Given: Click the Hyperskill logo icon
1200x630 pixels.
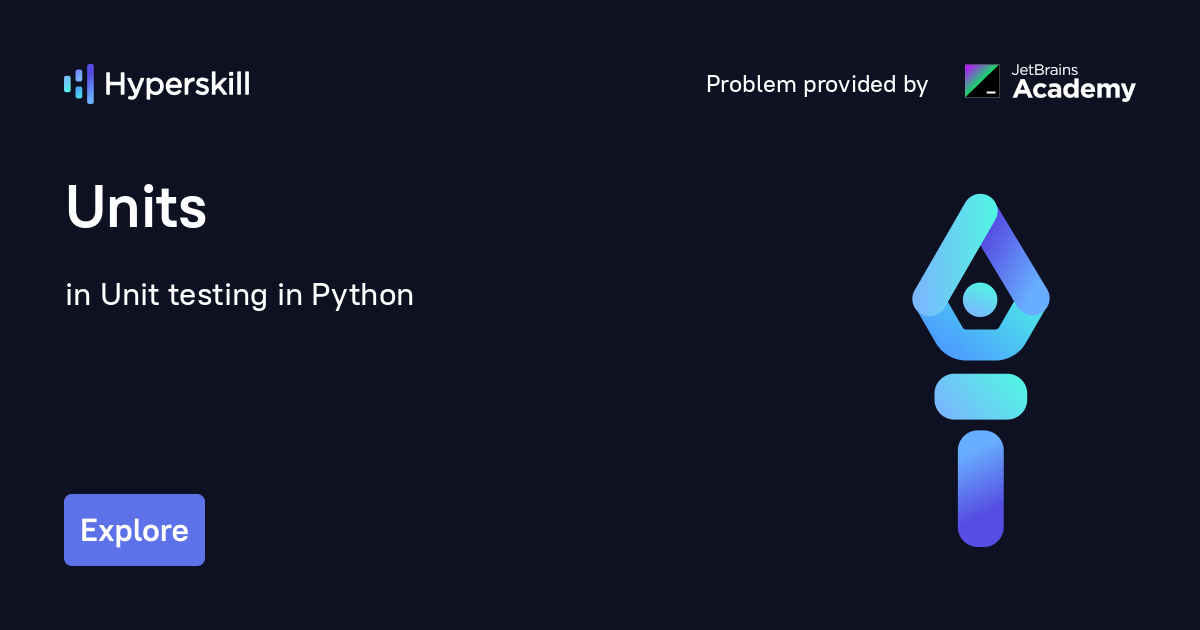Looking at the screenshot, I should (78, 84).
